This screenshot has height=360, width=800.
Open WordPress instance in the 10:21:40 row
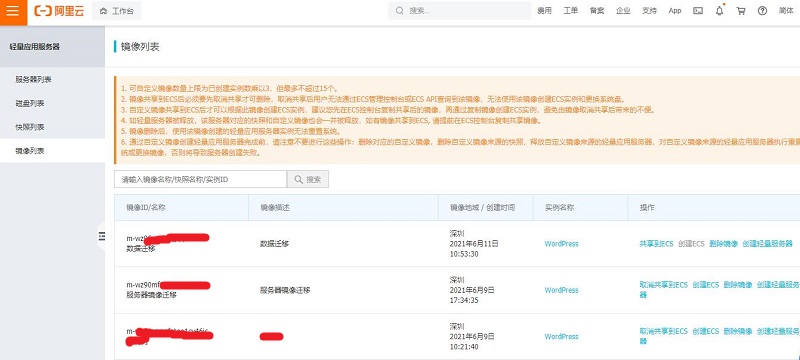pyautogui.click(x=561, y=337)
